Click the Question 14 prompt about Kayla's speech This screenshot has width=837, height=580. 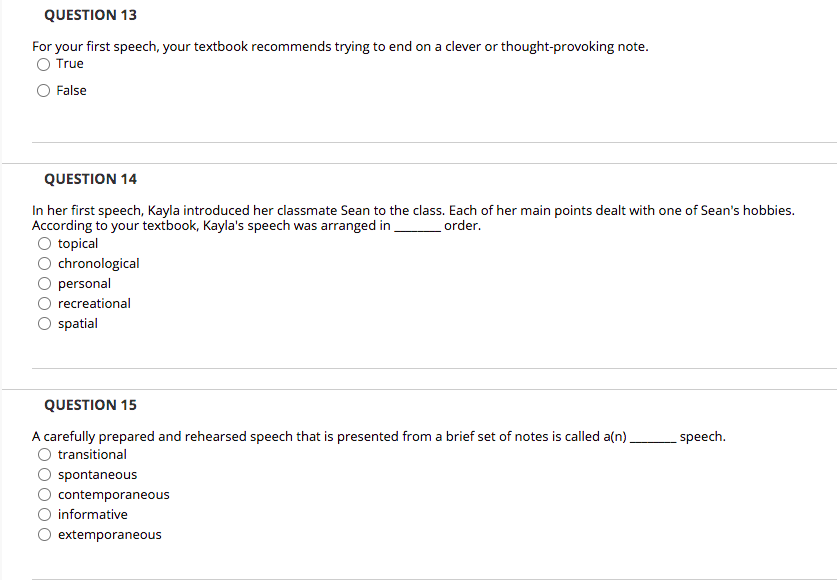point(415,217)
